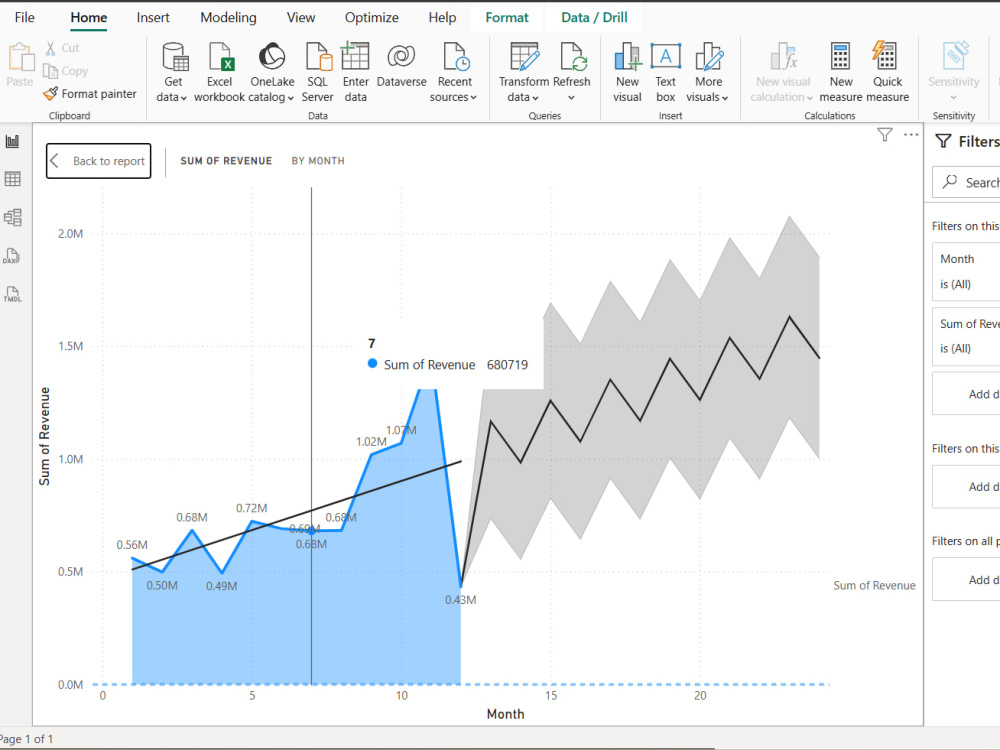Viewport: 1000px width, 750px height.
Task: Click the visual filter funnel icon
Action: point(885,135)
